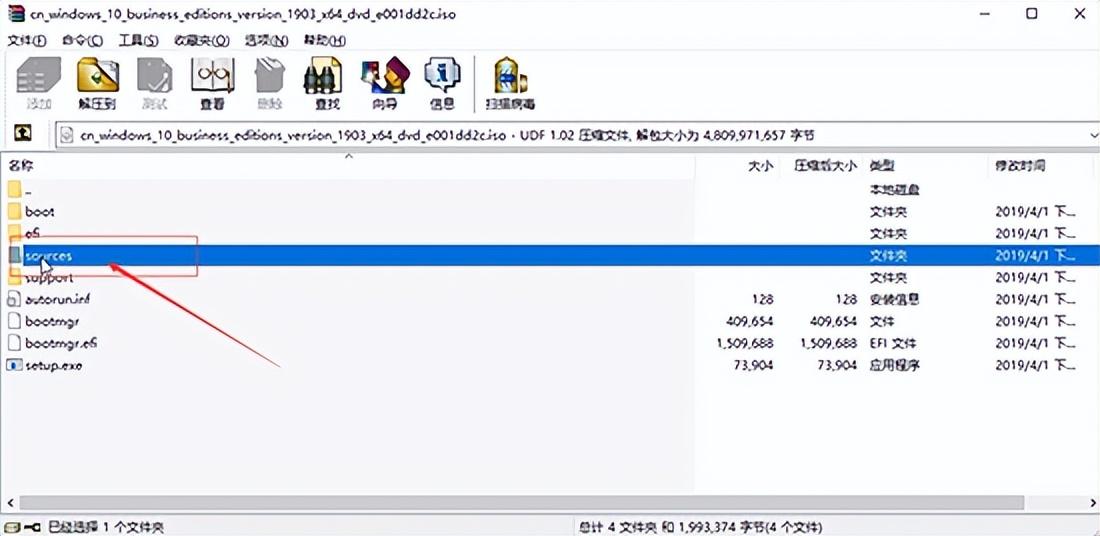Select the support folder icon
The image size is (1100, 536).
point(15,276)
